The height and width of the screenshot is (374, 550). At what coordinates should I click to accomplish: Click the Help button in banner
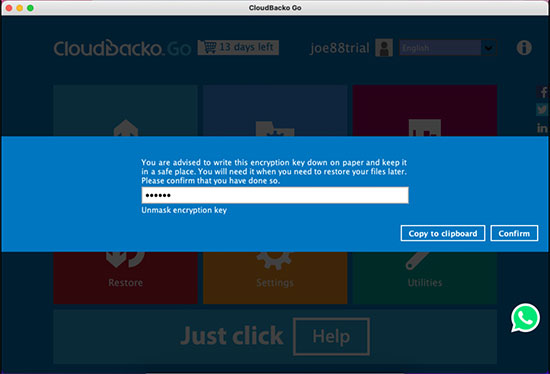(x=331, y=336)
